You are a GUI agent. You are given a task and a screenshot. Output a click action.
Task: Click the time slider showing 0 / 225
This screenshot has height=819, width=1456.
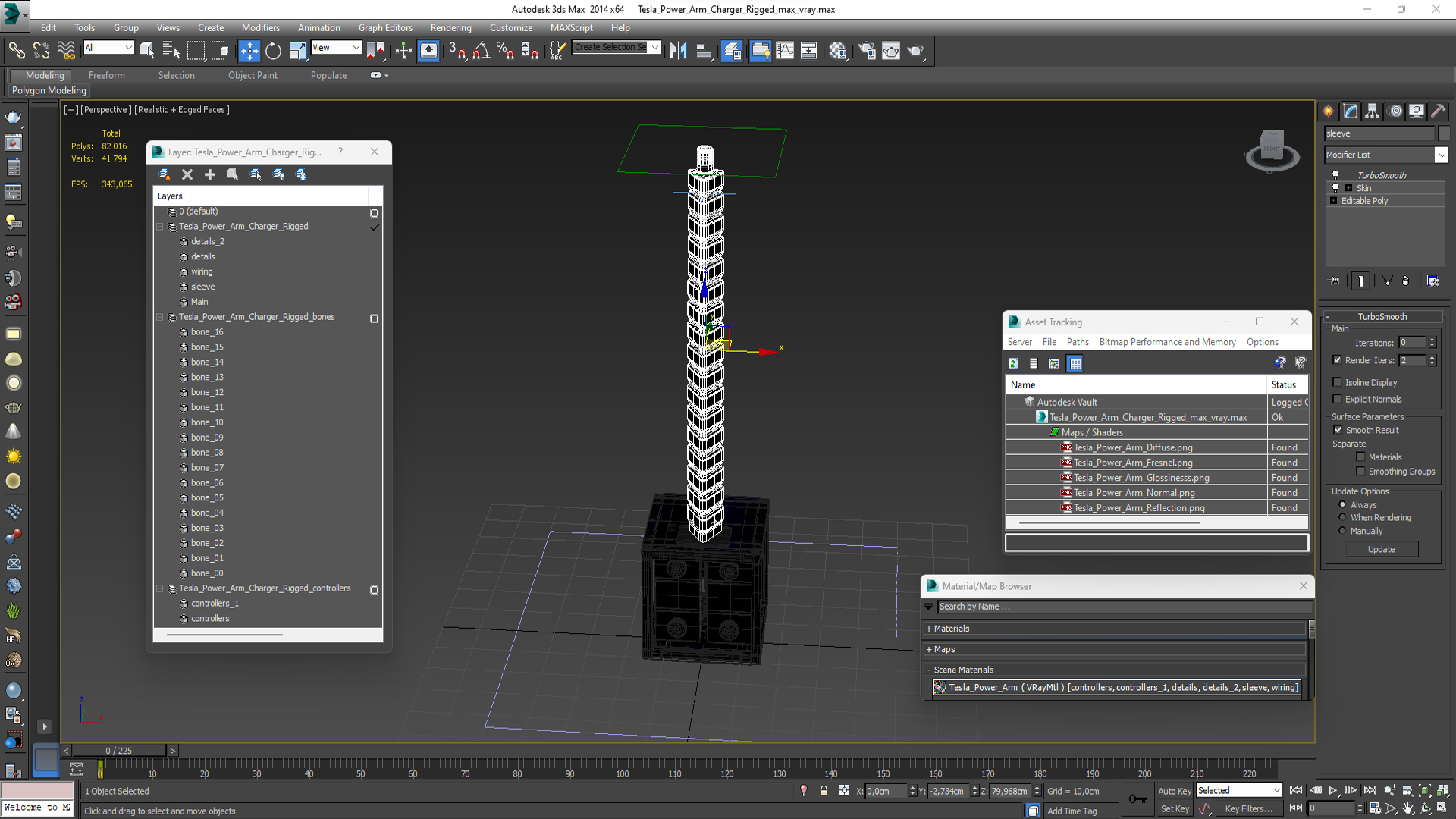point(118,751)
